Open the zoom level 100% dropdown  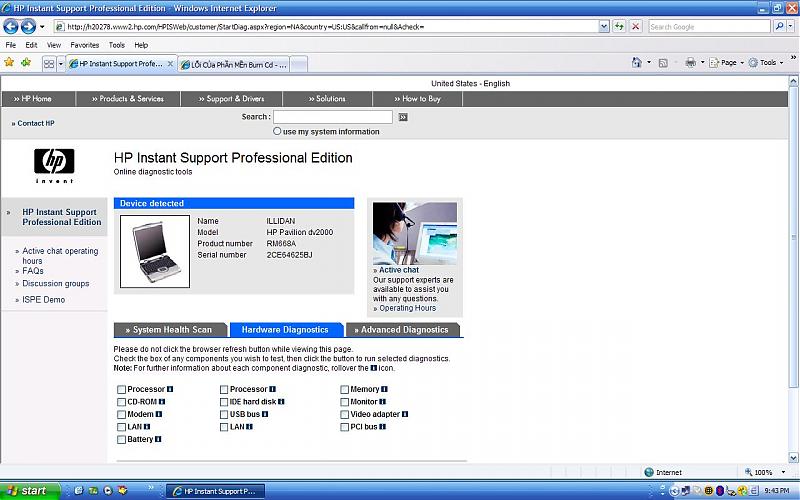tap(765, 472)
